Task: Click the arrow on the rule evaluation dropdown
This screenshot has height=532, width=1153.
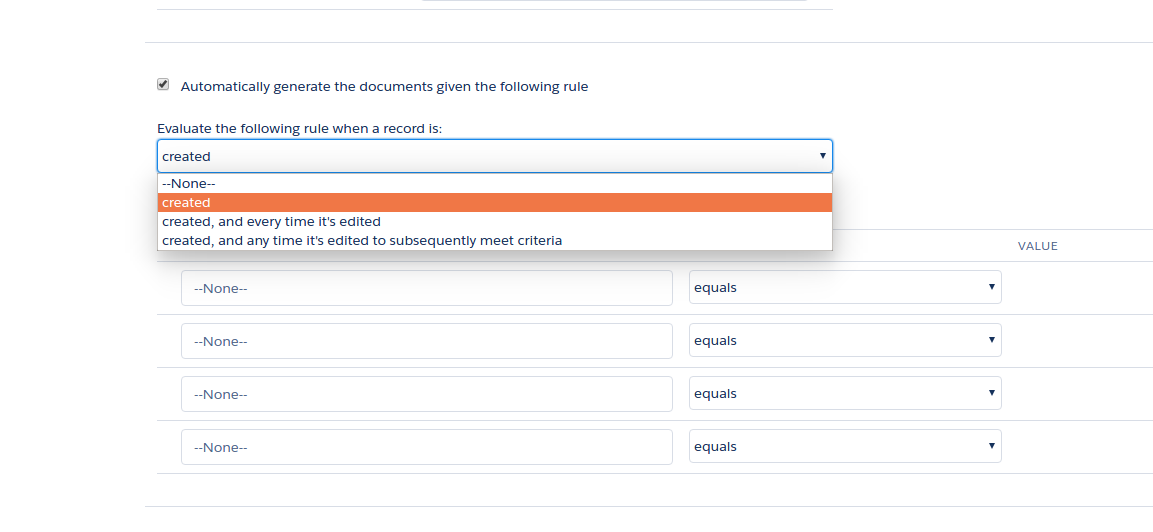Action: tap(822, 156)
